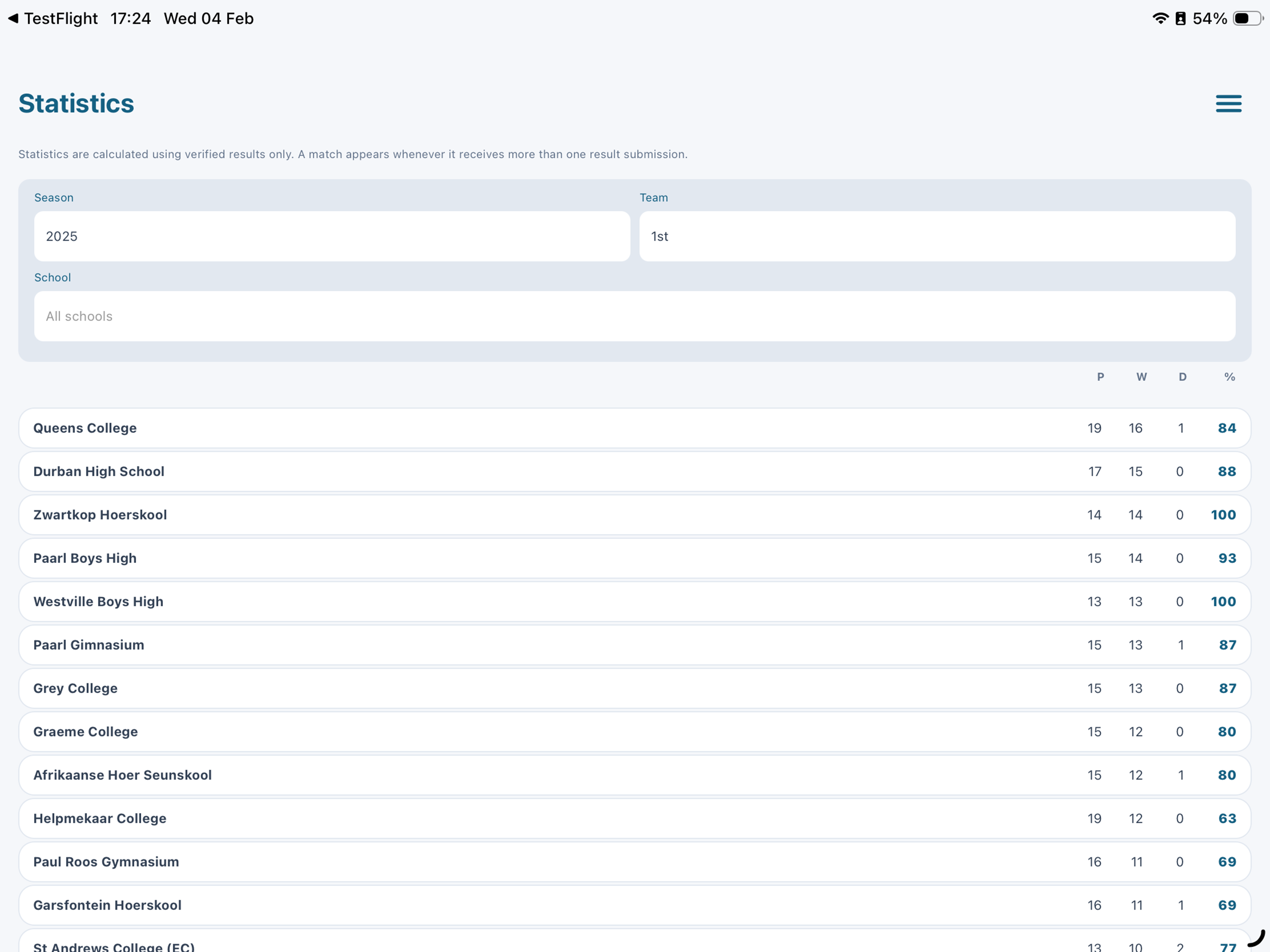This screenshot has width=1270, height=952.
Task: Select the Zwartkop Hoerskool row
Action: [635, 515]
